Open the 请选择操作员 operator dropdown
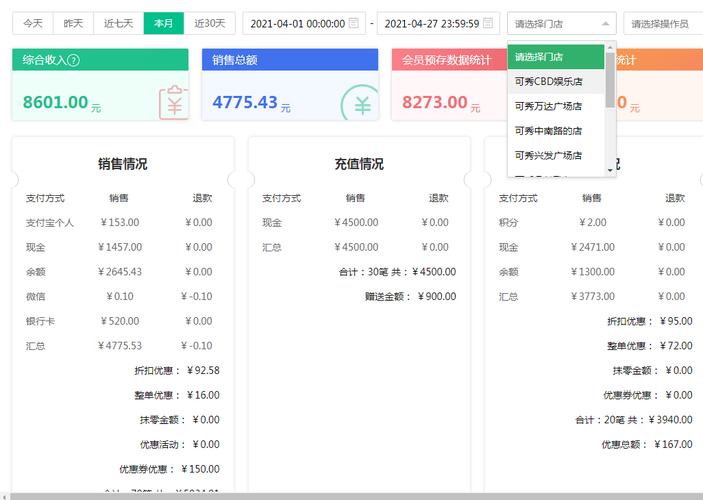This screenshot has width=703, height=500. pyautogui.click(x=663, y=23)
